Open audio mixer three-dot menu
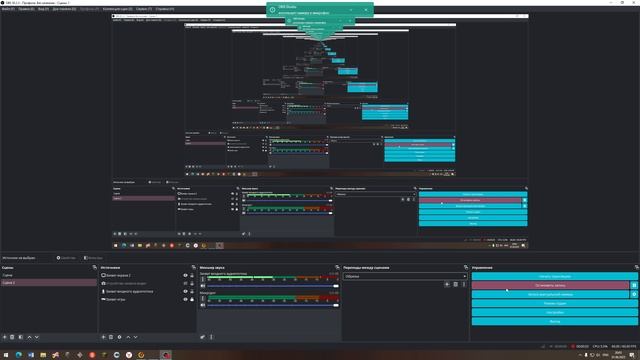Viewport: 640px width, 360px height. (211, 337)
